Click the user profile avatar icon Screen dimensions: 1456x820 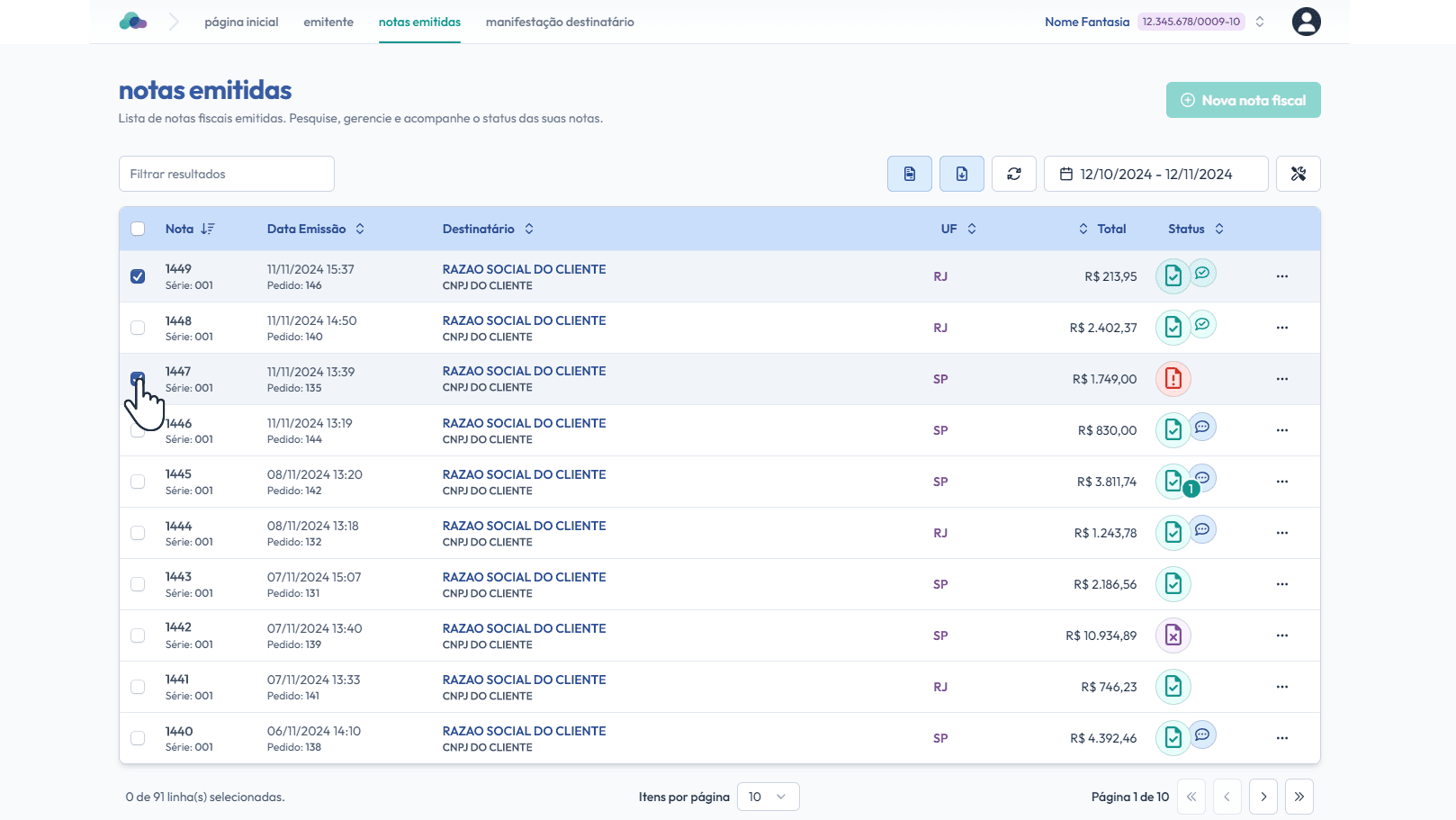[x=1306, y=22]
